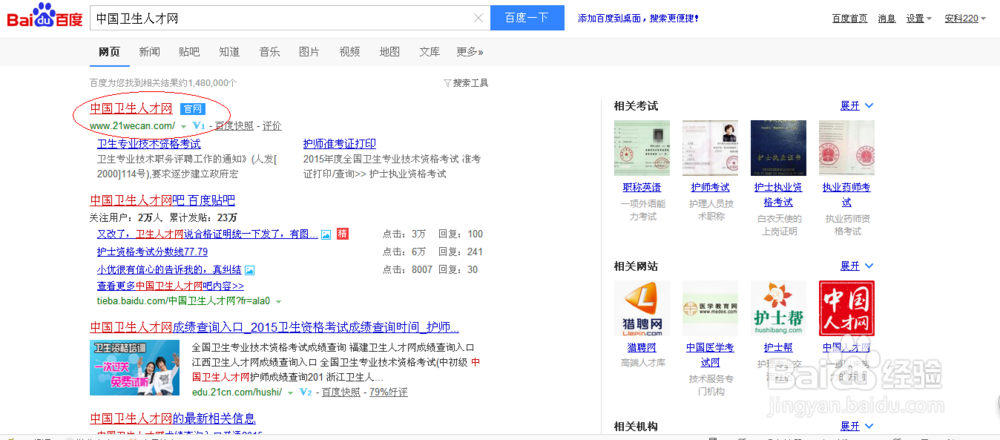Expand 相关网站 section with 展开
This screenshot has width=1000, height=440.
[857, 266]
